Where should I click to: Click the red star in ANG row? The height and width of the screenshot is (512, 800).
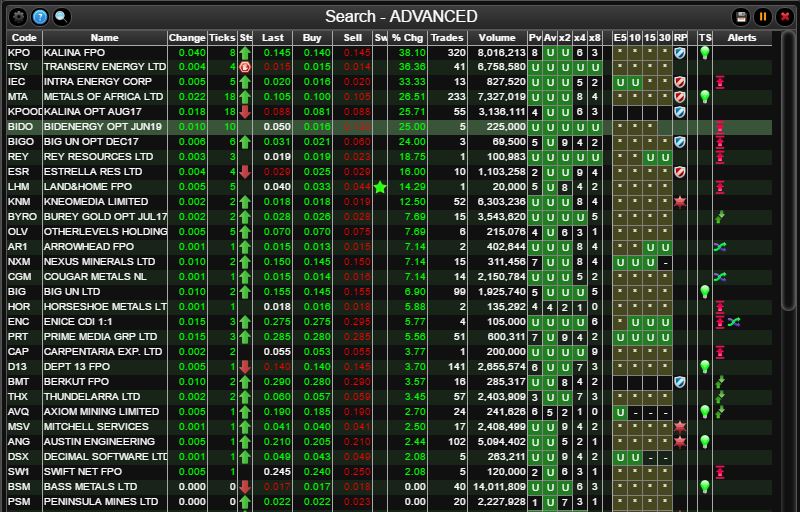(x=680, y=442)
